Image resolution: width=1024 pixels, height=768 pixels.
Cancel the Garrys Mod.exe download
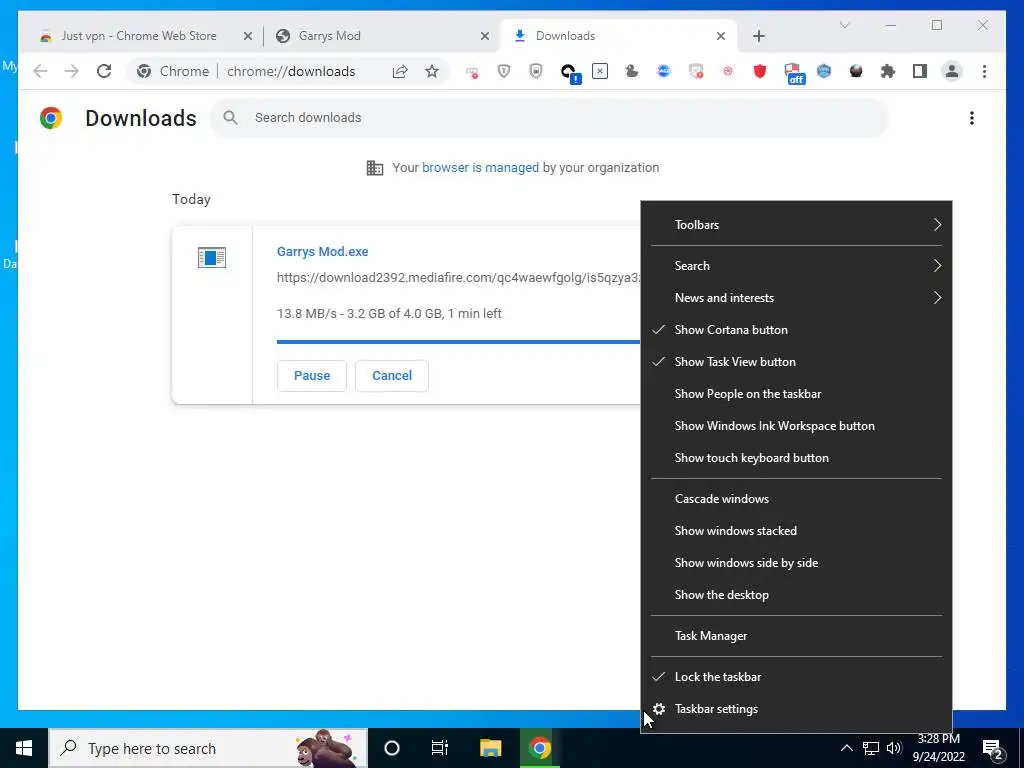tap(392, 376)
